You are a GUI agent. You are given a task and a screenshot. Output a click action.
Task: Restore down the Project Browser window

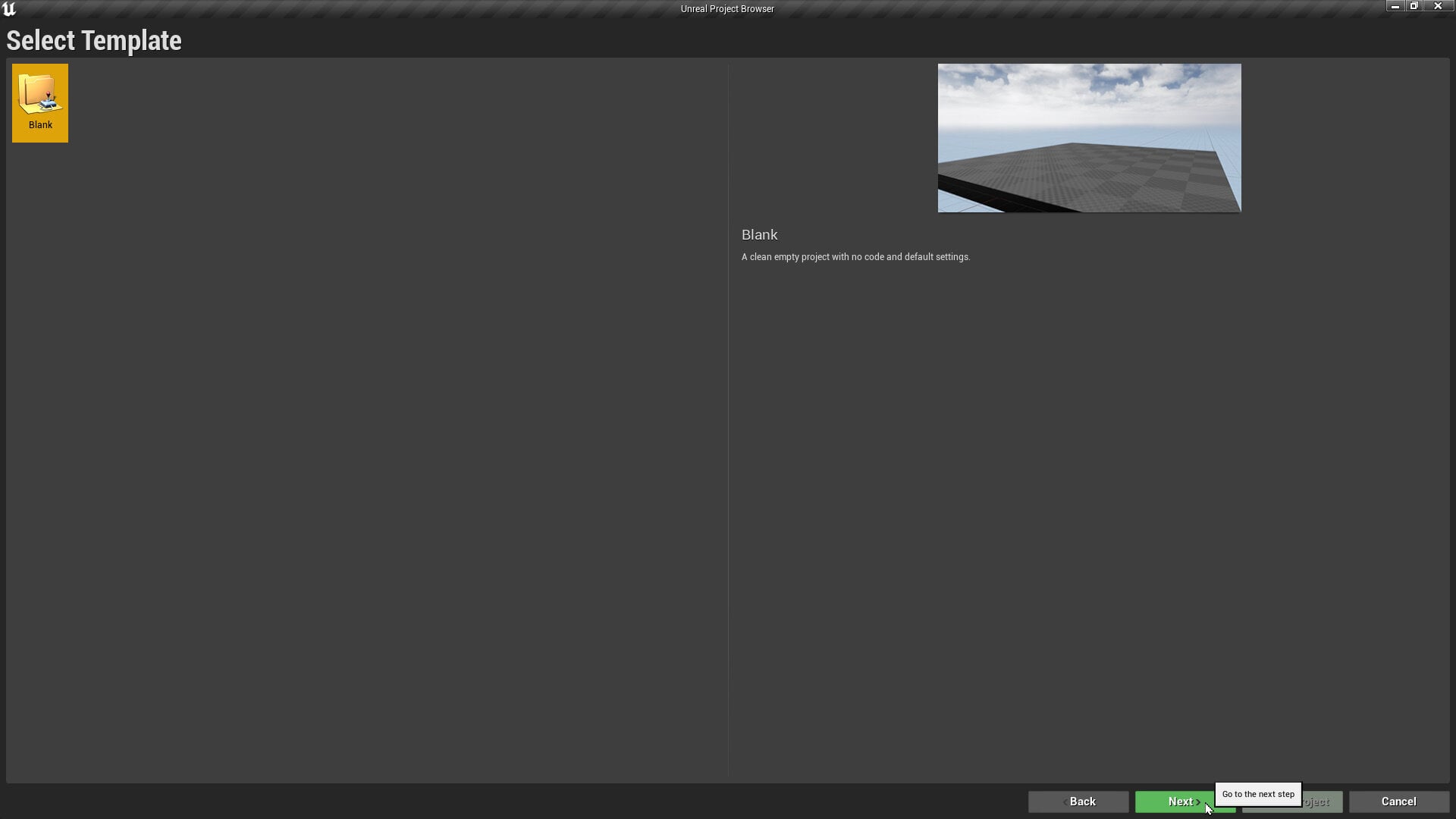tap(1414, 6)
